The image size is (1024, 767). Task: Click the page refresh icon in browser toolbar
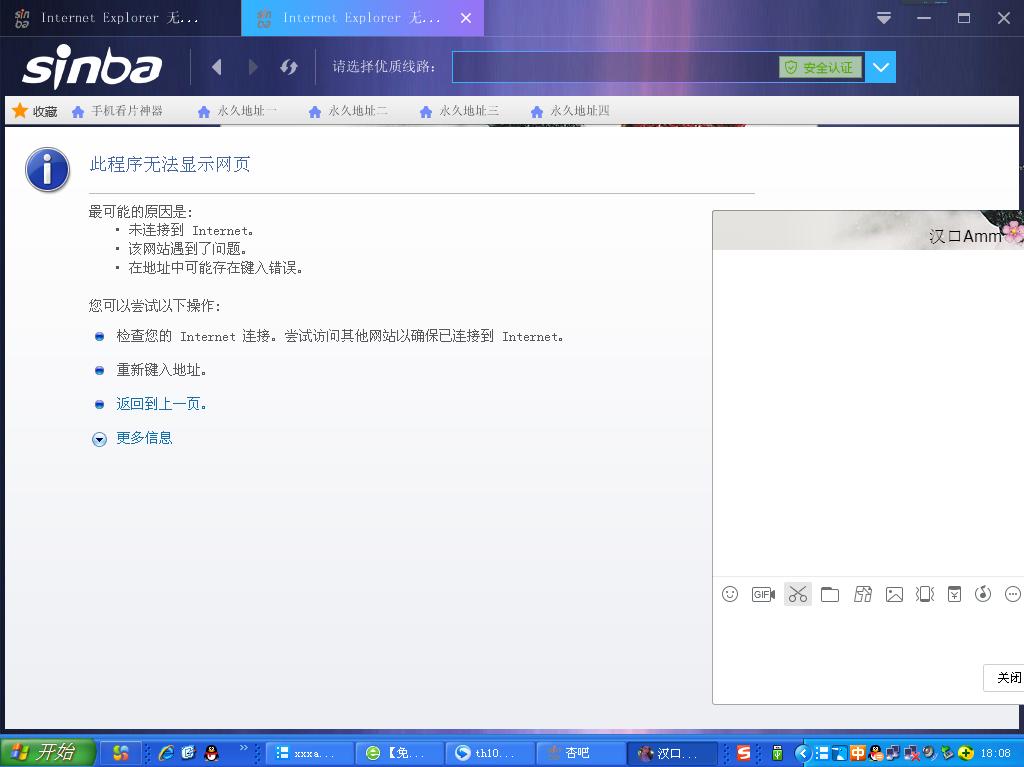[289, 66]
